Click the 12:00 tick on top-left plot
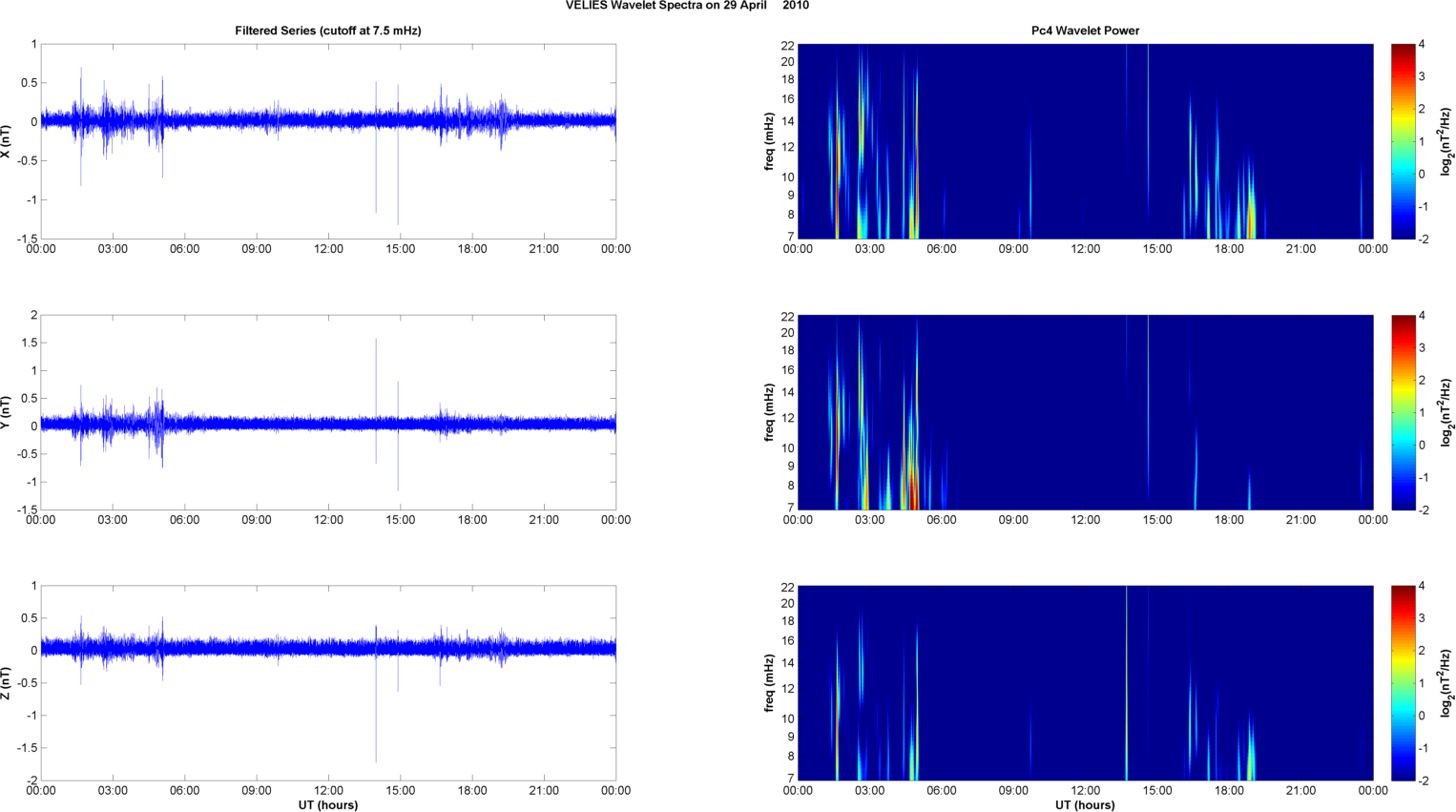This screenshot has width=1456, height=812. pos(328,249)
